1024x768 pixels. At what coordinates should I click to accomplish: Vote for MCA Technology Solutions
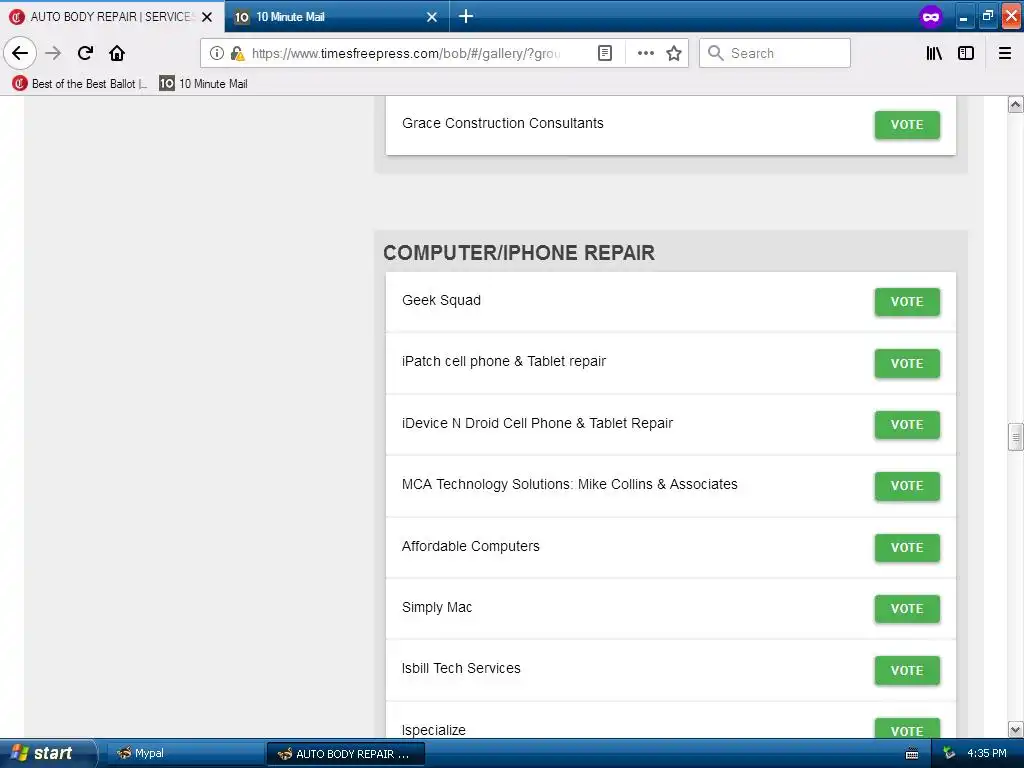coord(907,486)
